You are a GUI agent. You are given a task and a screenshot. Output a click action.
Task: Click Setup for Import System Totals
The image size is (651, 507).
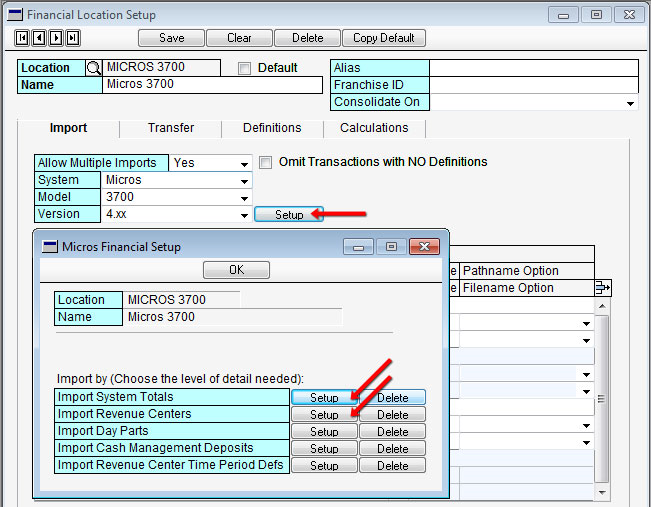[x=324, y=397]
